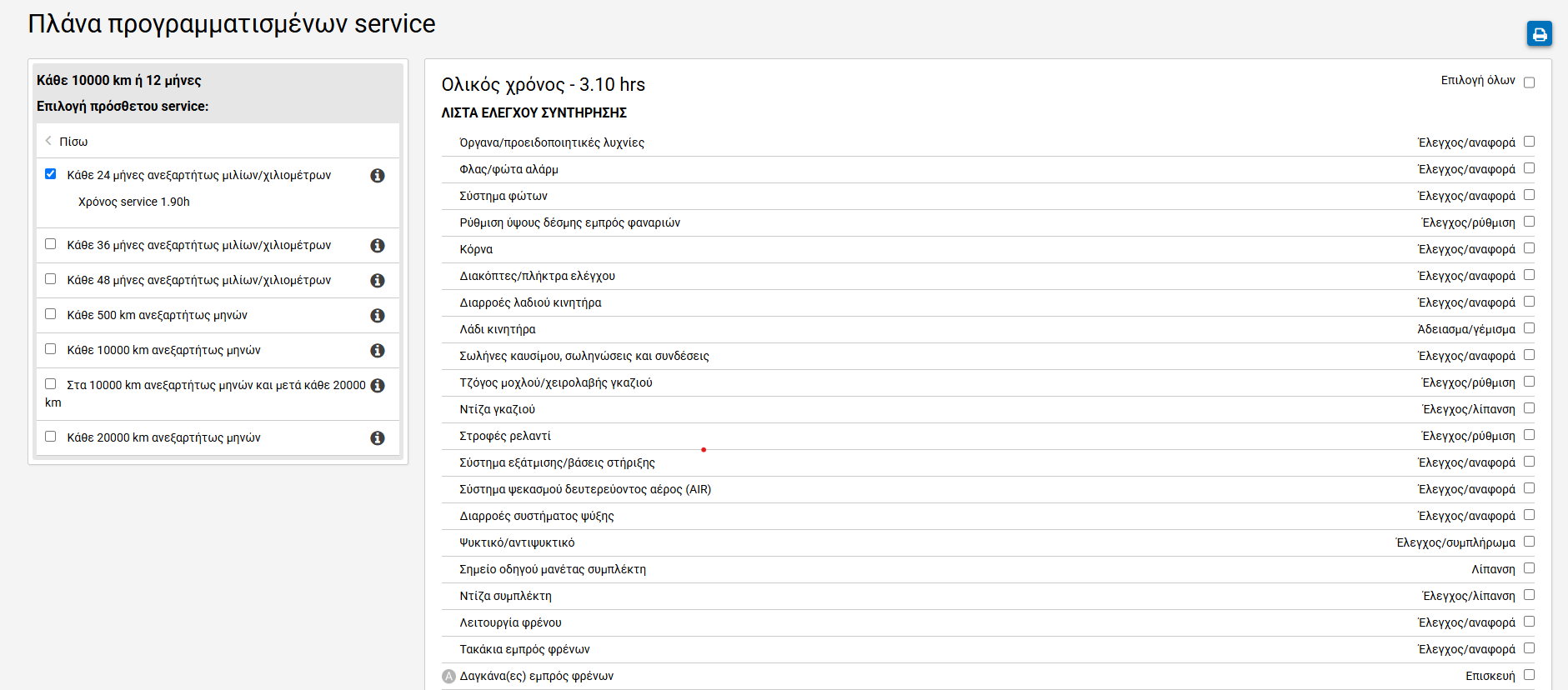Show info icon for Κάθε 48 μήνες

(x=378, y=281)
